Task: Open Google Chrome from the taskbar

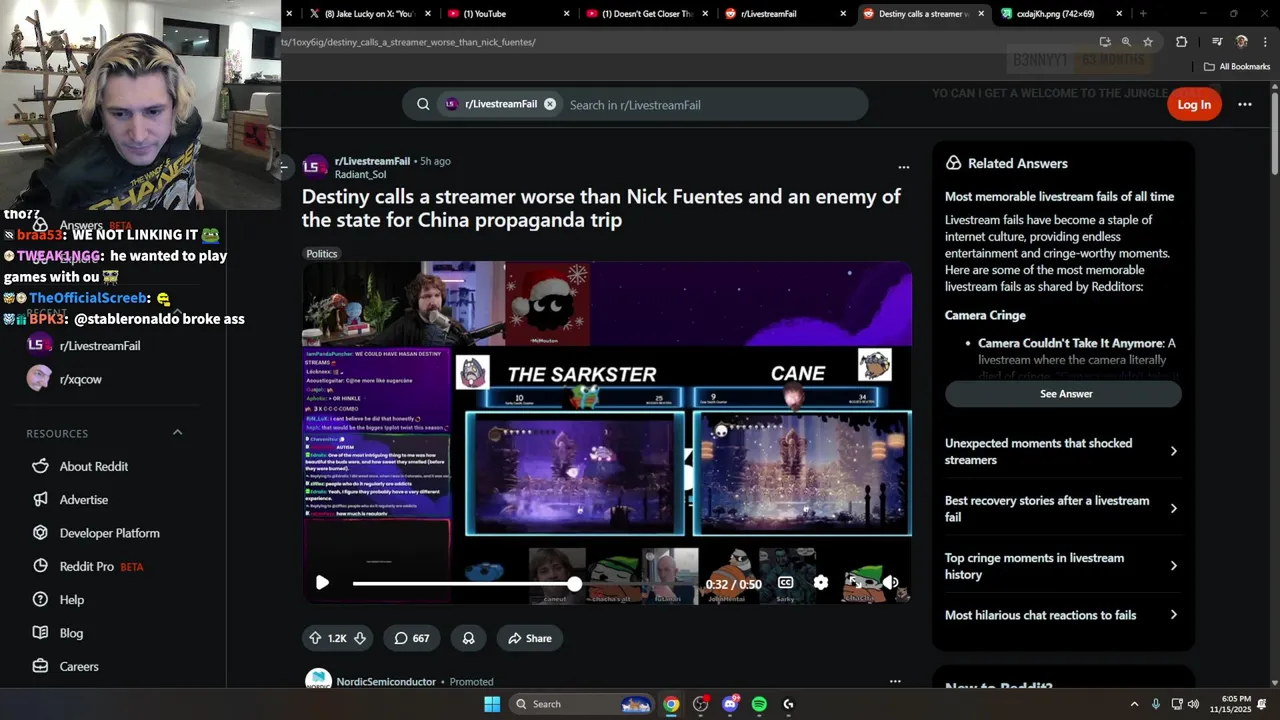Action: pos(671,704)
